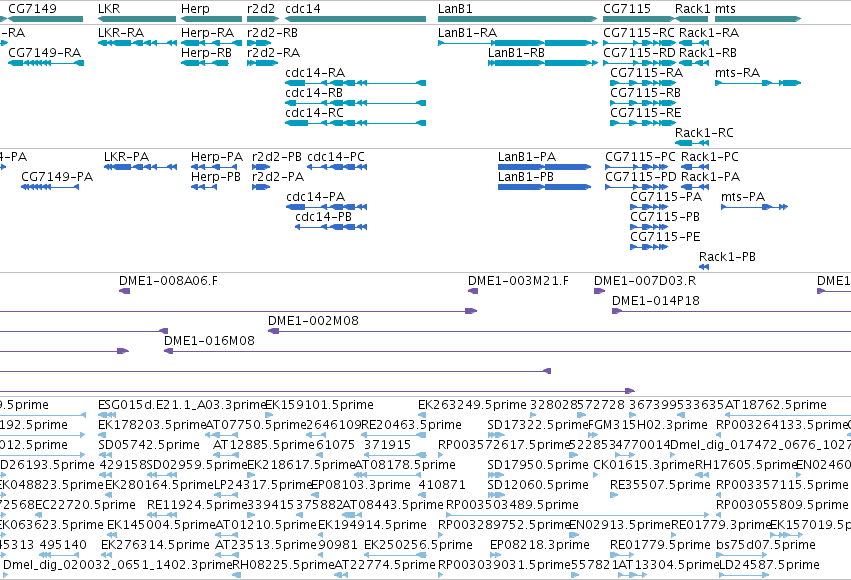Select the DME1-016M08 BAC clone

[x=507, y=352]
